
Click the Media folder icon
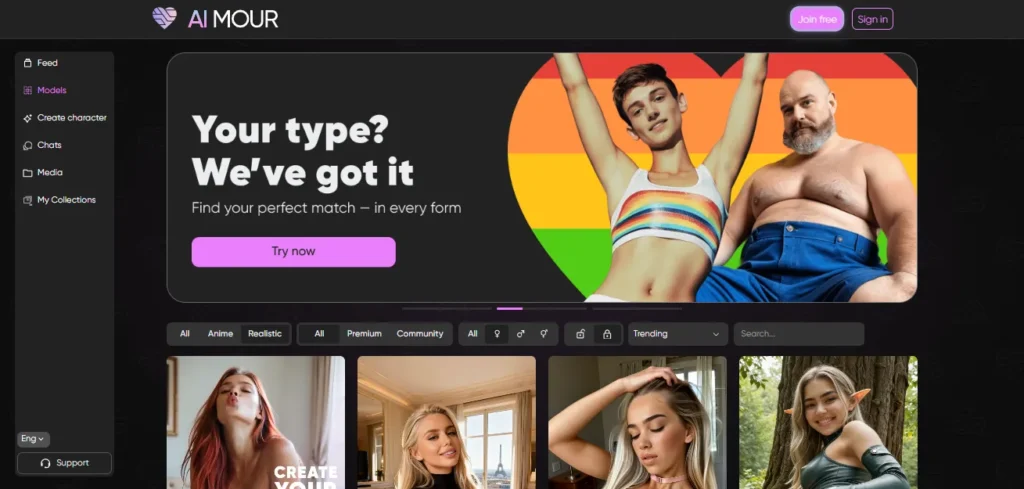(27, 173)
